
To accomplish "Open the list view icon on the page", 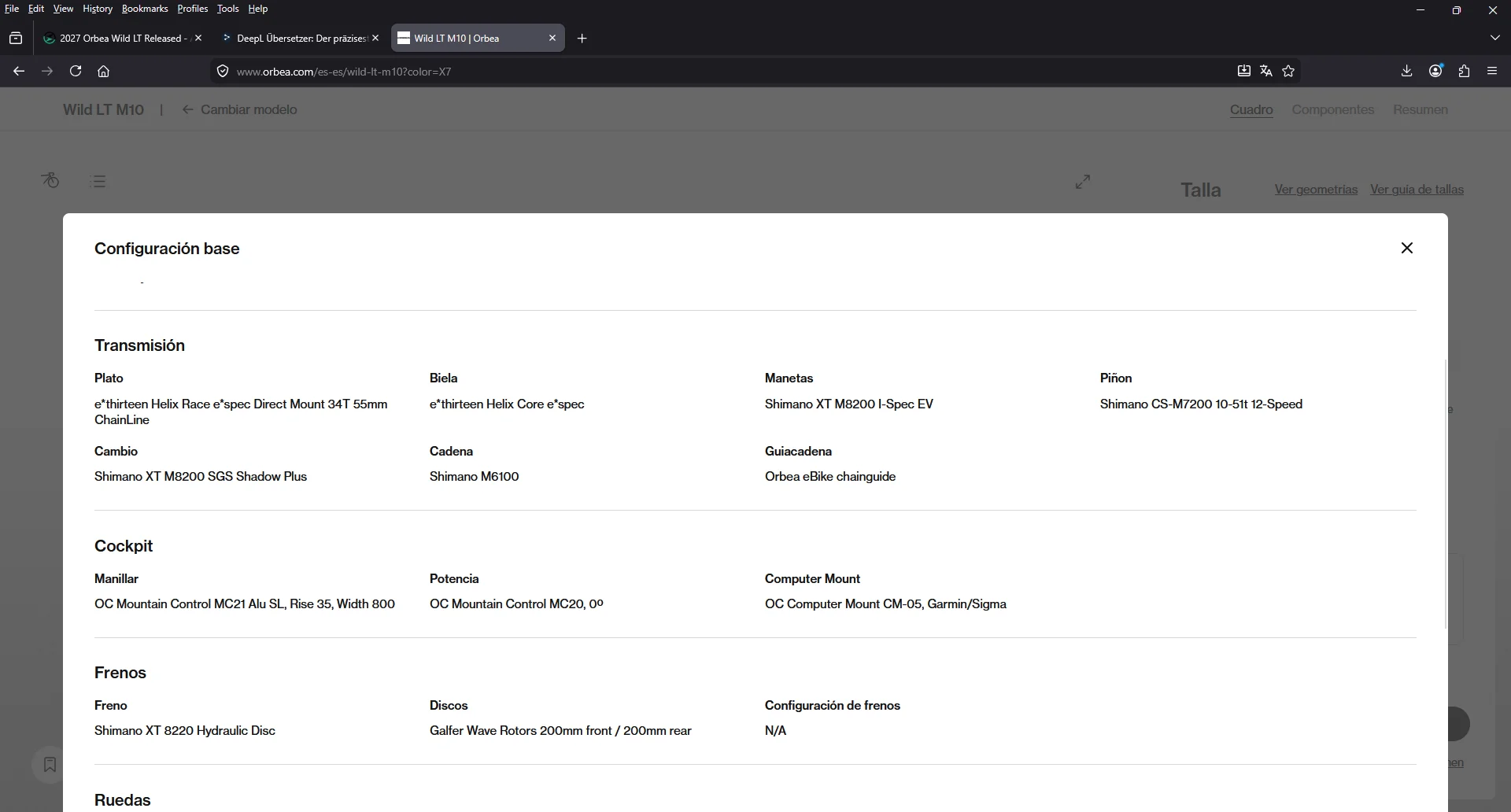I will (99, 181).
